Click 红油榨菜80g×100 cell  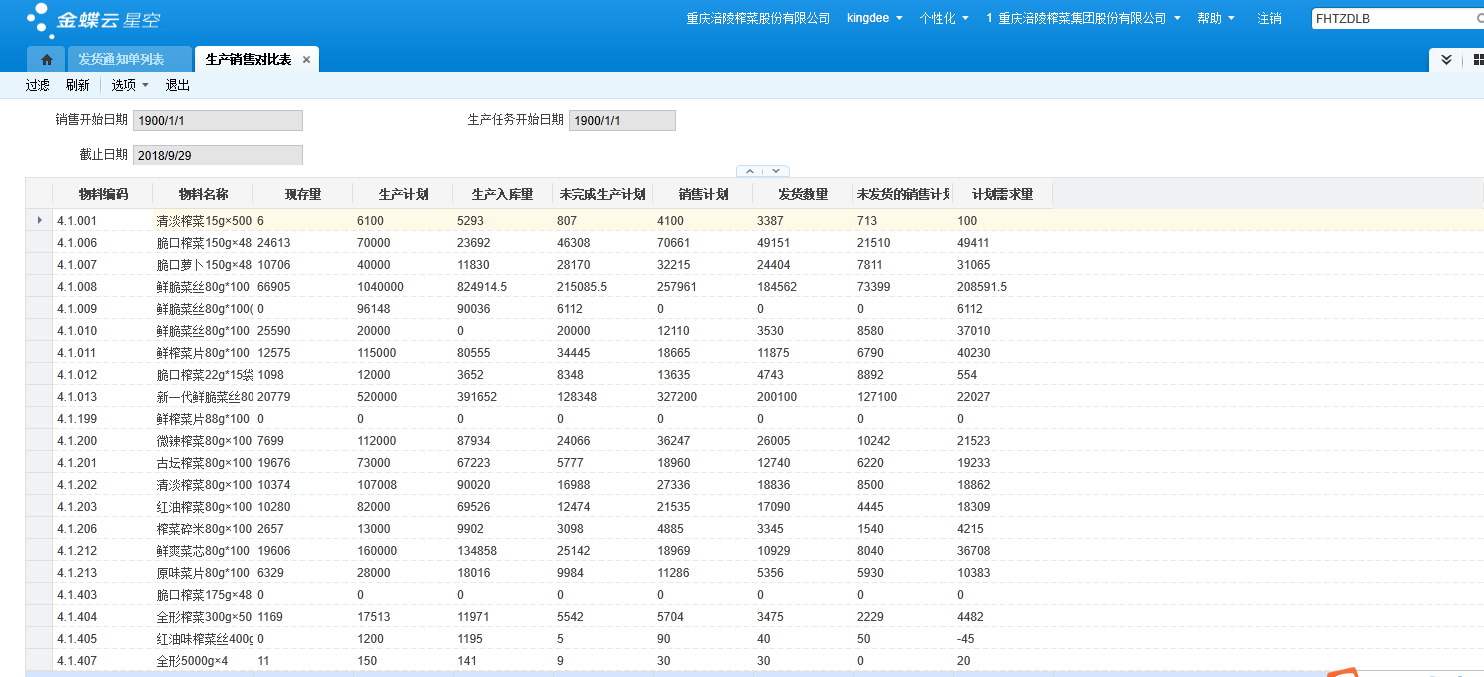tap(204, 506)
